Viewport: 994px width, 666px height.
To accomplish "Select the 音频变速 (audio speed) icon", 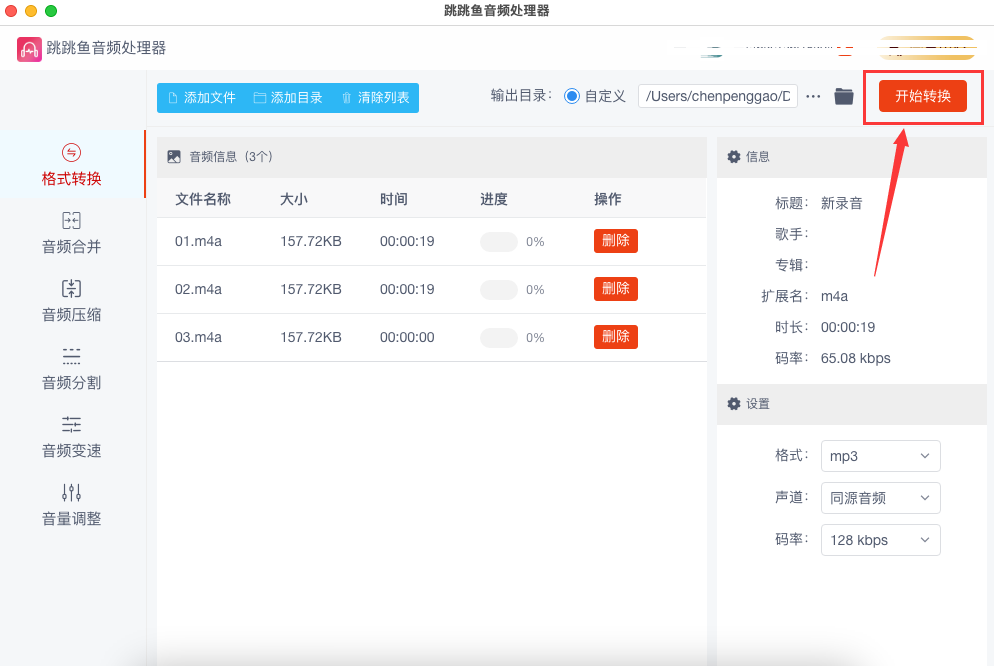I will tap(71, 424).
